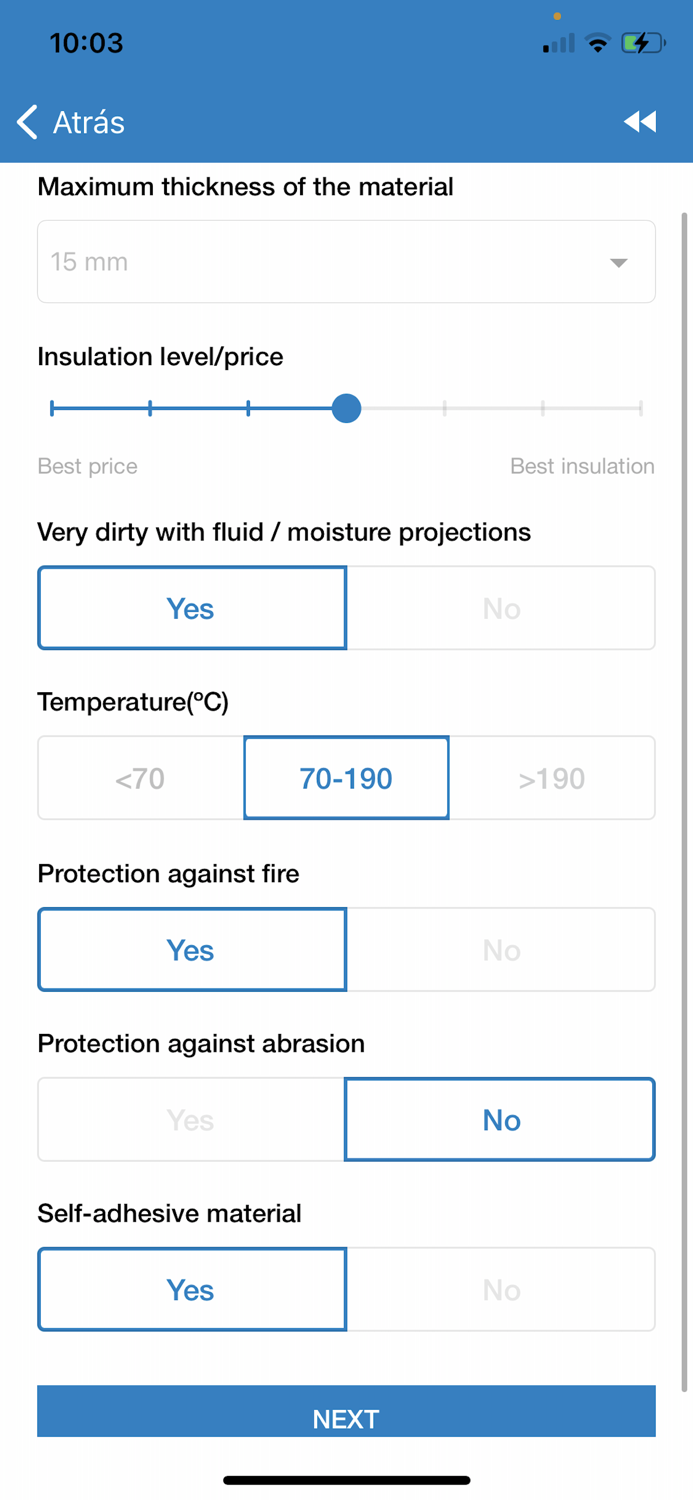Set insulation slider to Best insulation end
The height and width of the screenshot is (1500, 693).
pyautogui.click(x=640, y=408)
